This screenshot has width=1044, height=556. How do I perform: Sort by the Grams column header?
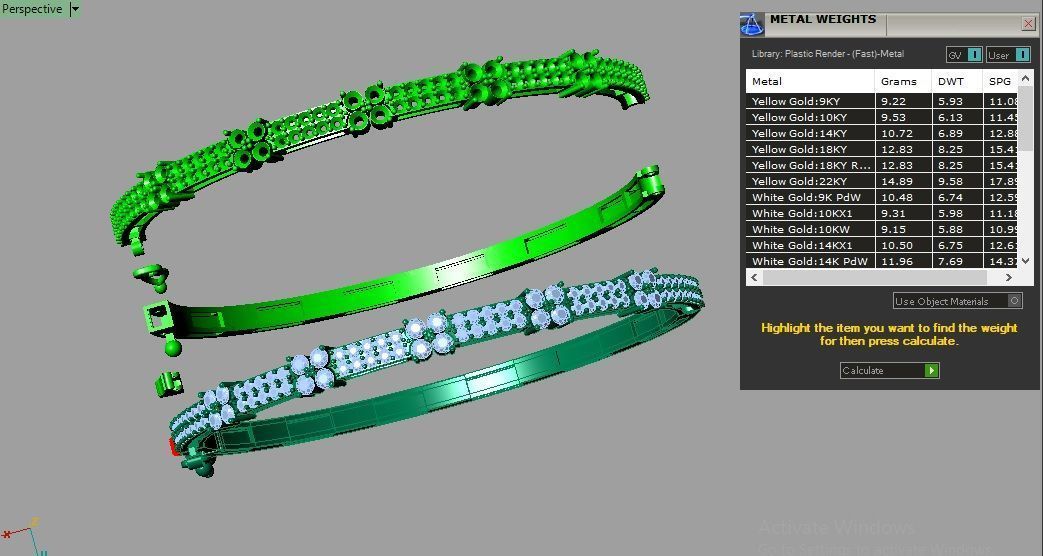(903, 81)
